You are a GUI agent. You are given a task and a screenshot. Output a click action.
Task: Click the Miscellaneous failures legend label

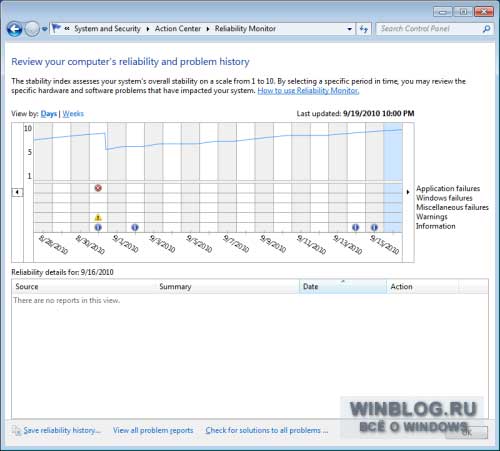452,207
